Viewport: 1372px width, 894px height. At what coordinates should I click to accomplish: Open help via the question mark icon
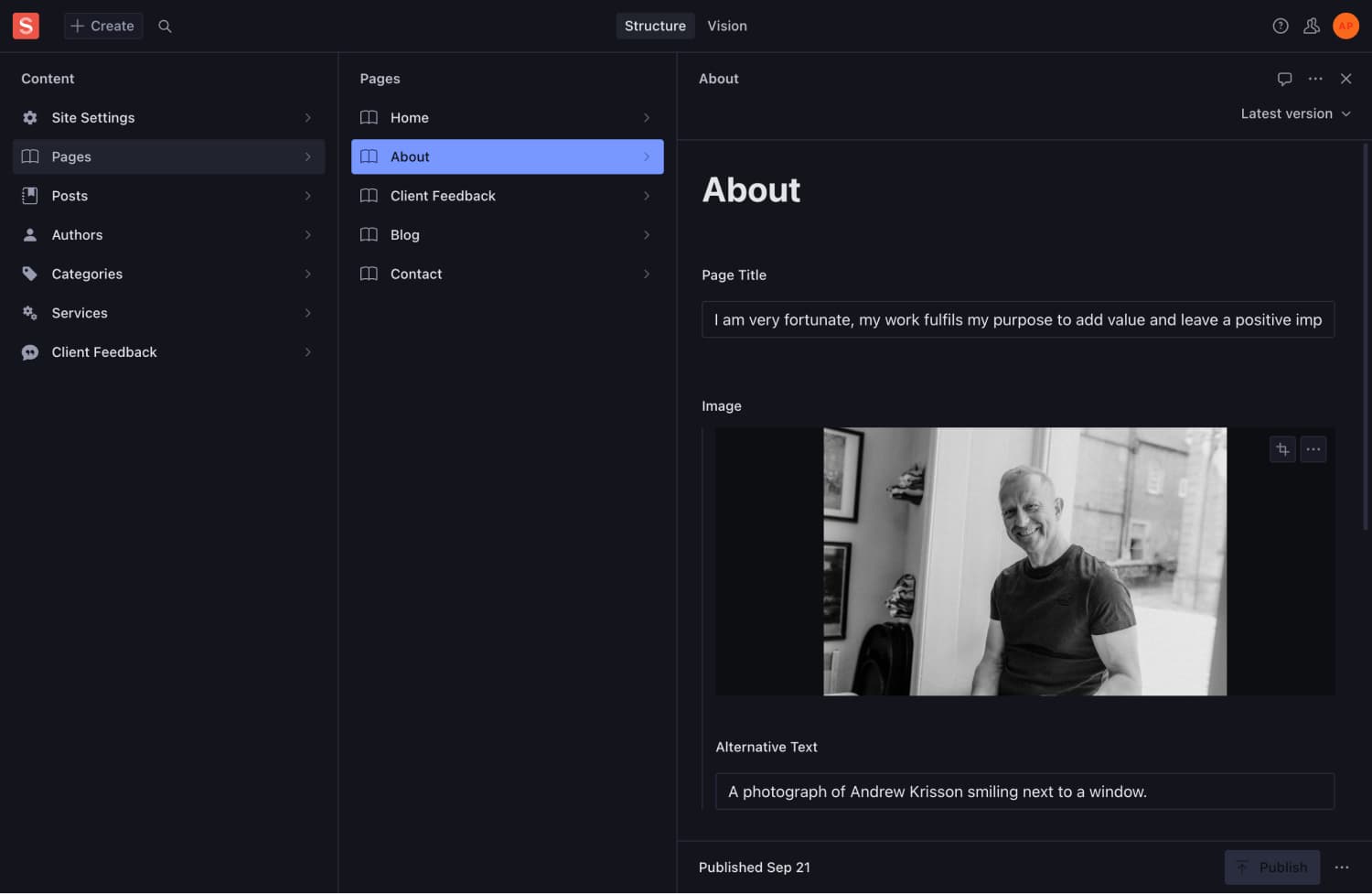tap(1280, 26)
